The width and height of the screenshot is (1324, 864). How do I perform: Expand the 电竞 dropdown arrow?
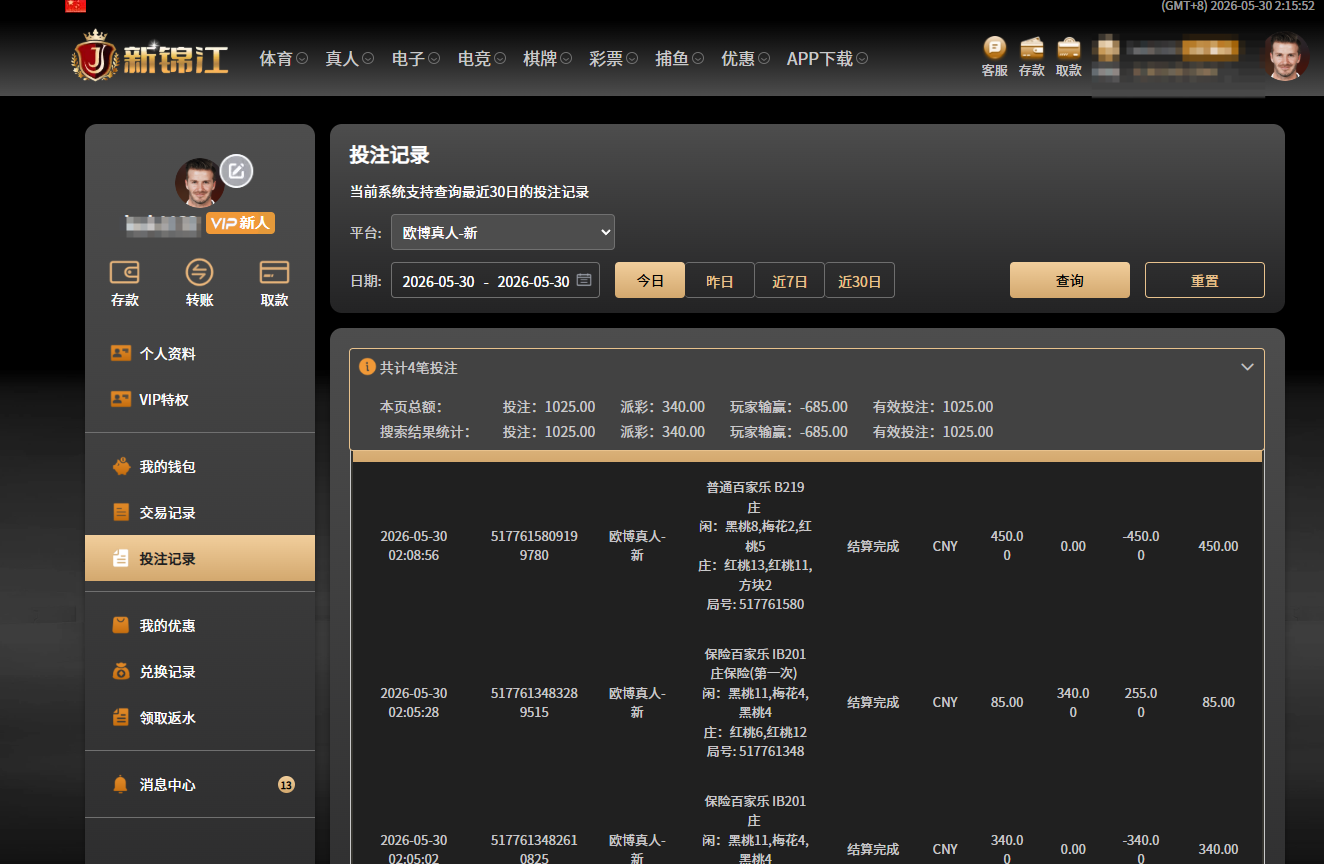point(500,59)
